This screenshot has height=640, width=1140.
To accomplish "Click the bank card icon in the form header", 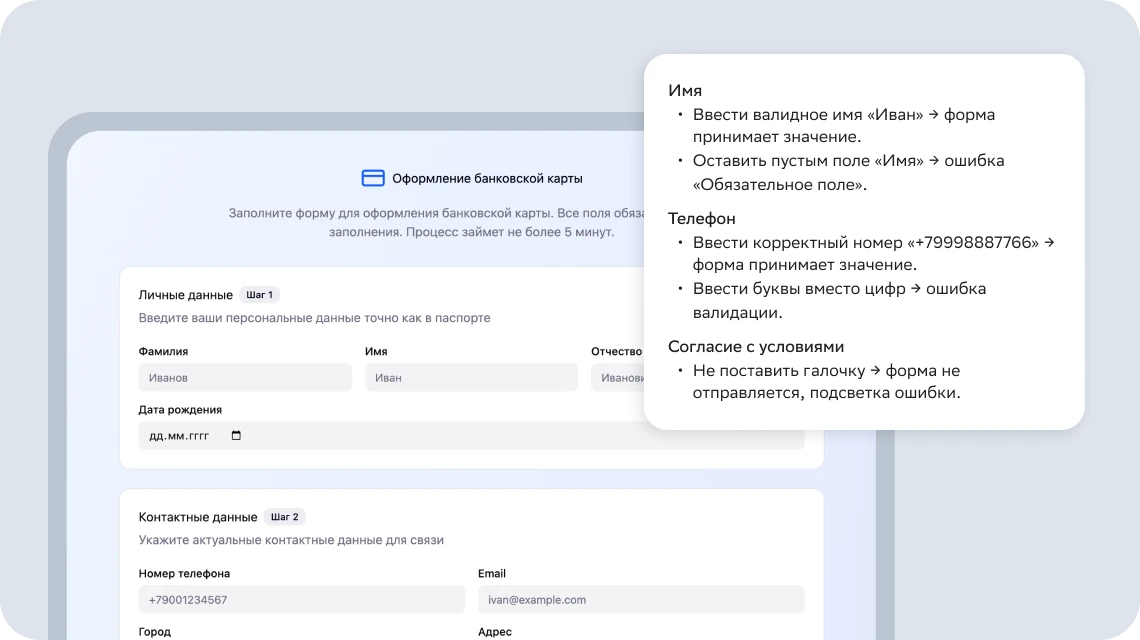I will tap(373, 178).
